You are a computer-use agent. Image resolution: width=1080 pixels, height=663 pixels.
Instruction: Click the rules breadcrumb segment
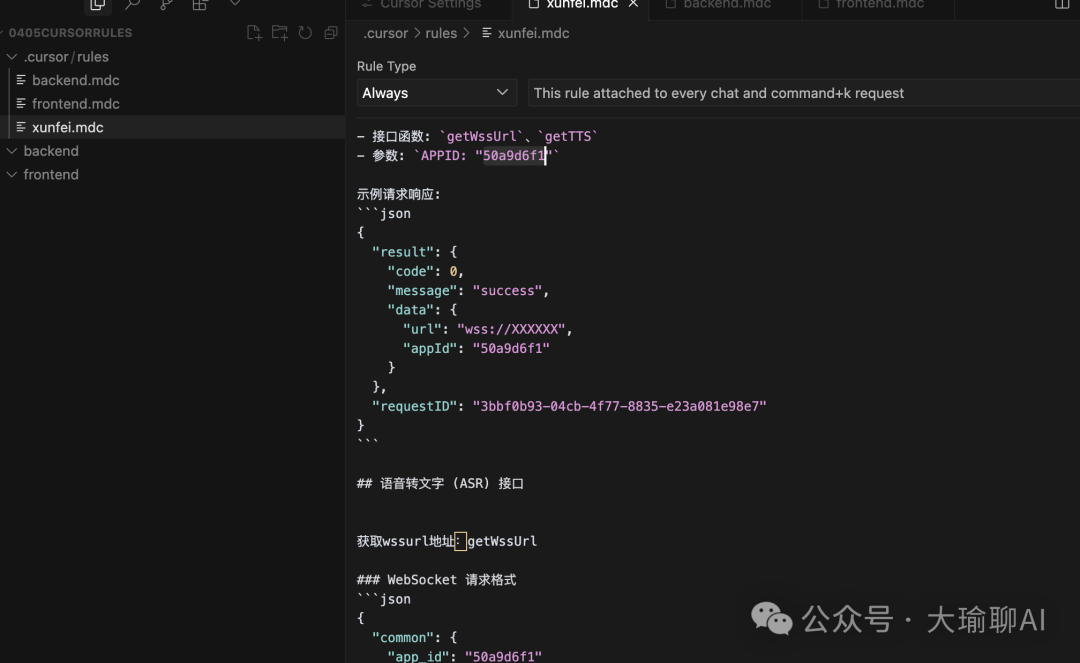click(441, 33)
